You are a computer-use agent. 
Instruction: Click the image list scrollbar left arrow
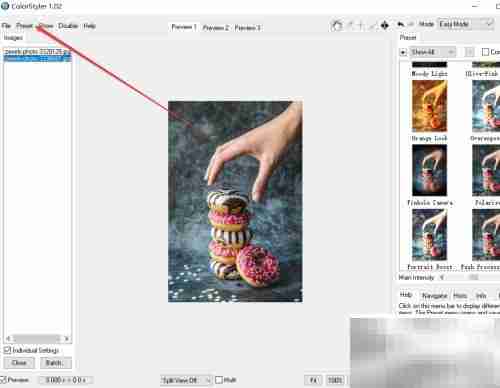[x=8, y=339]
